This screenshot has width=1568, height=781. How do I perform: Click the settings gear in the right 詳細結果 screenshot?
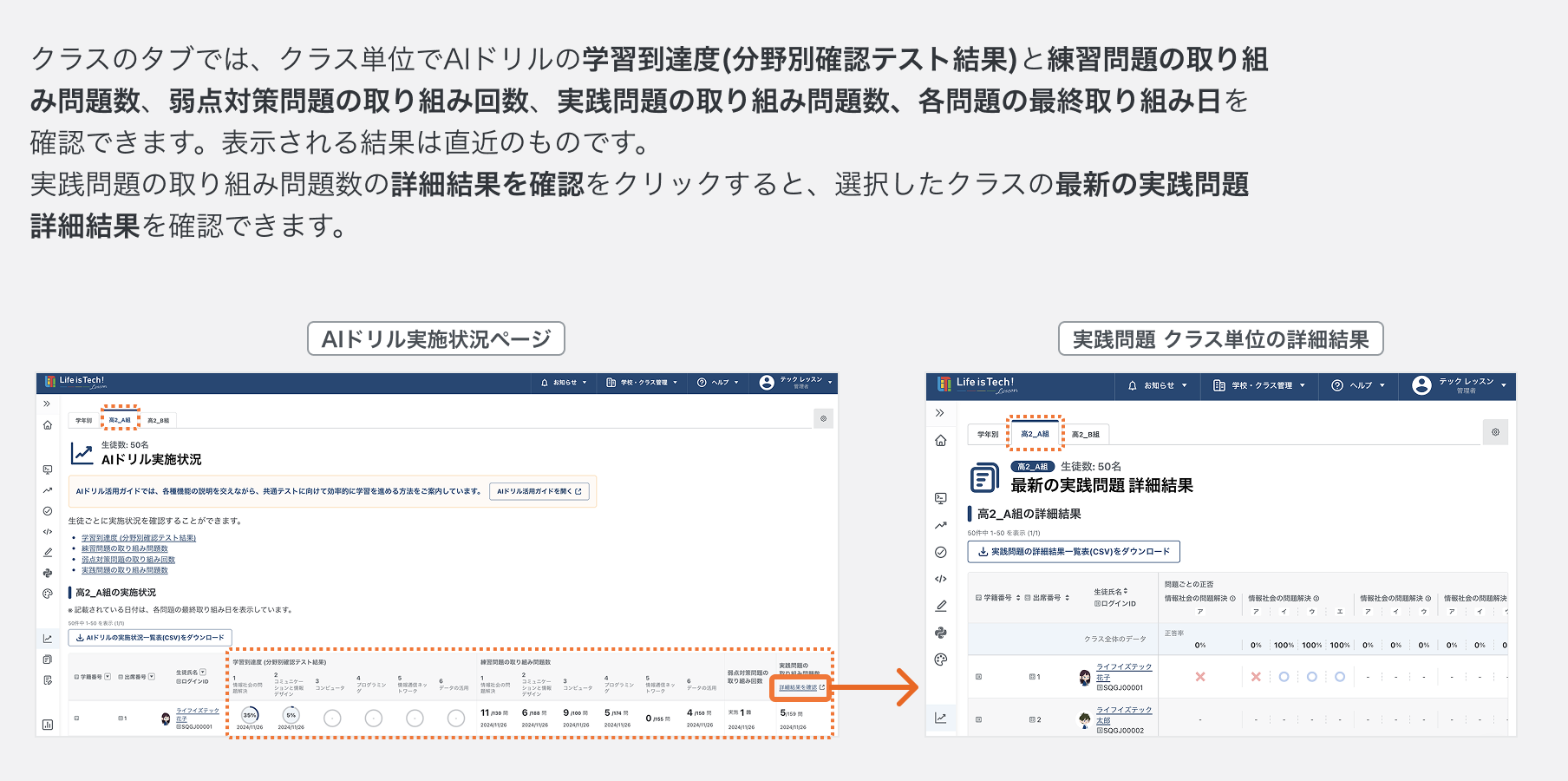[1495, 432]
